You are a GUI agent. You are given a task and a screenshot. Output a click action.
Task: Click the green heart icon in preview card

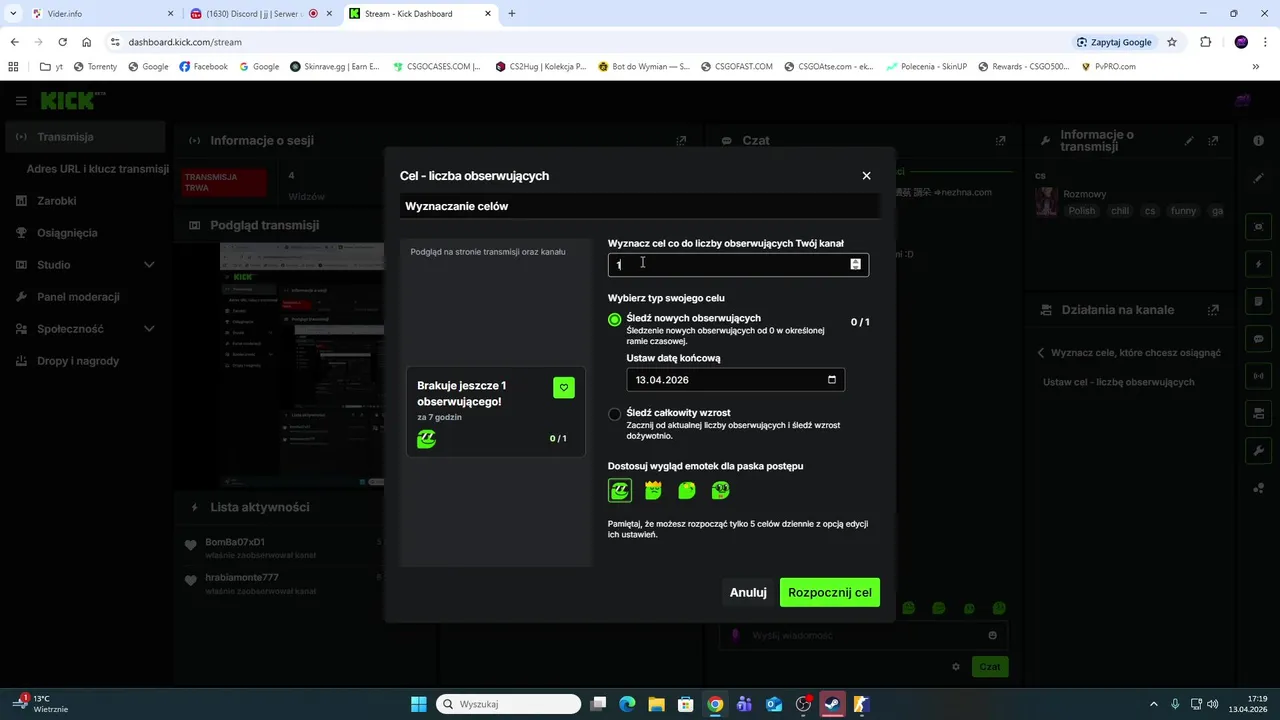pos(564,388)
